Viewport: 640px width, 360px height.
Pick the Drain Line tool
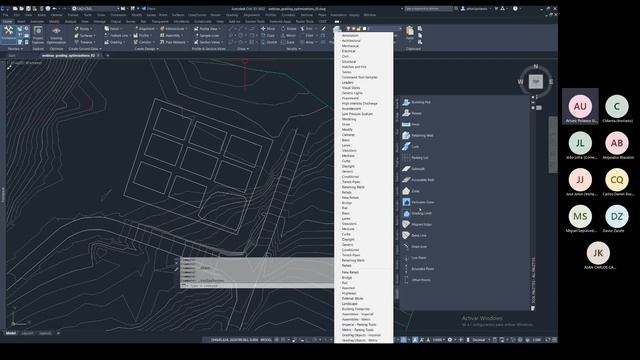tap(414, 247)
